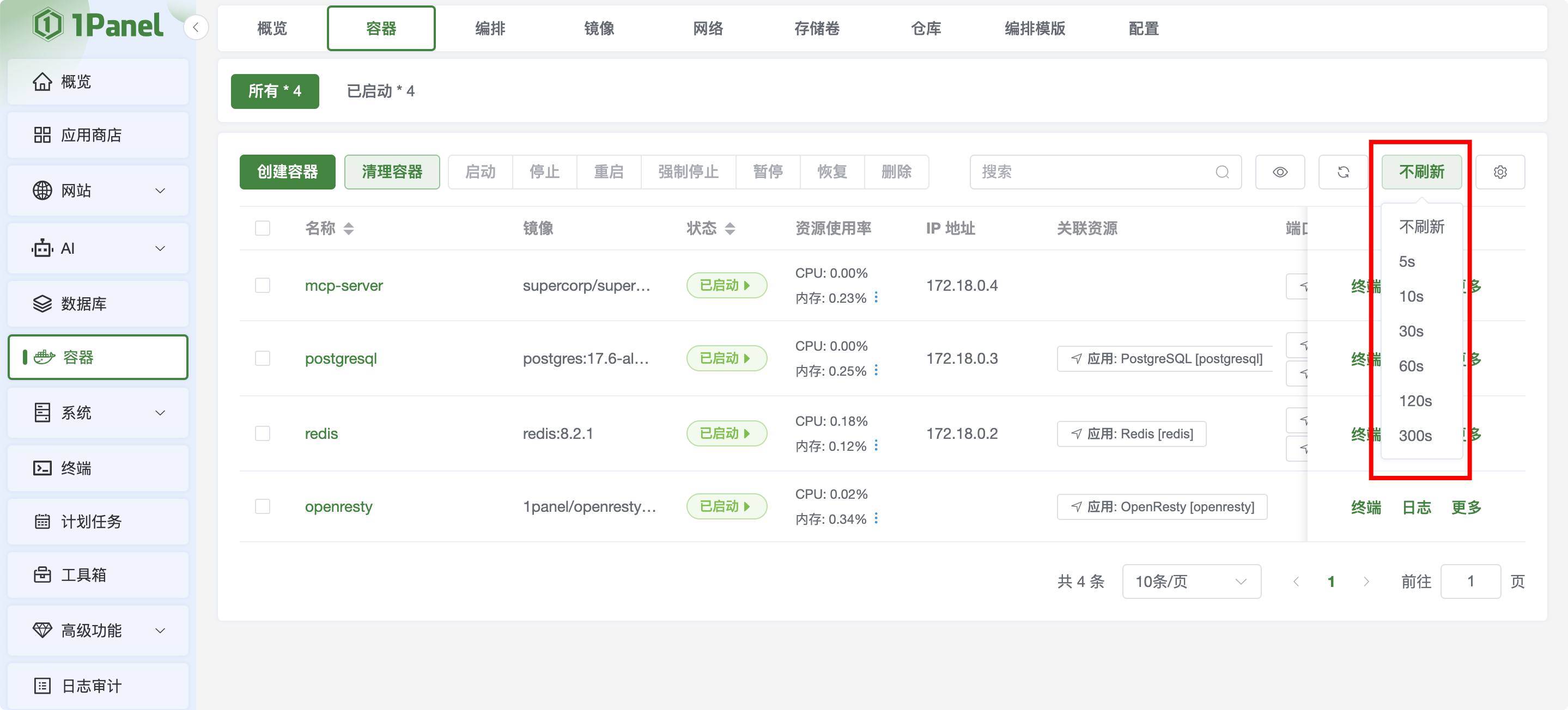Collapse the sidebar with the arrow button
This screenshot has height=710, width=1568.
coord(196,27)
